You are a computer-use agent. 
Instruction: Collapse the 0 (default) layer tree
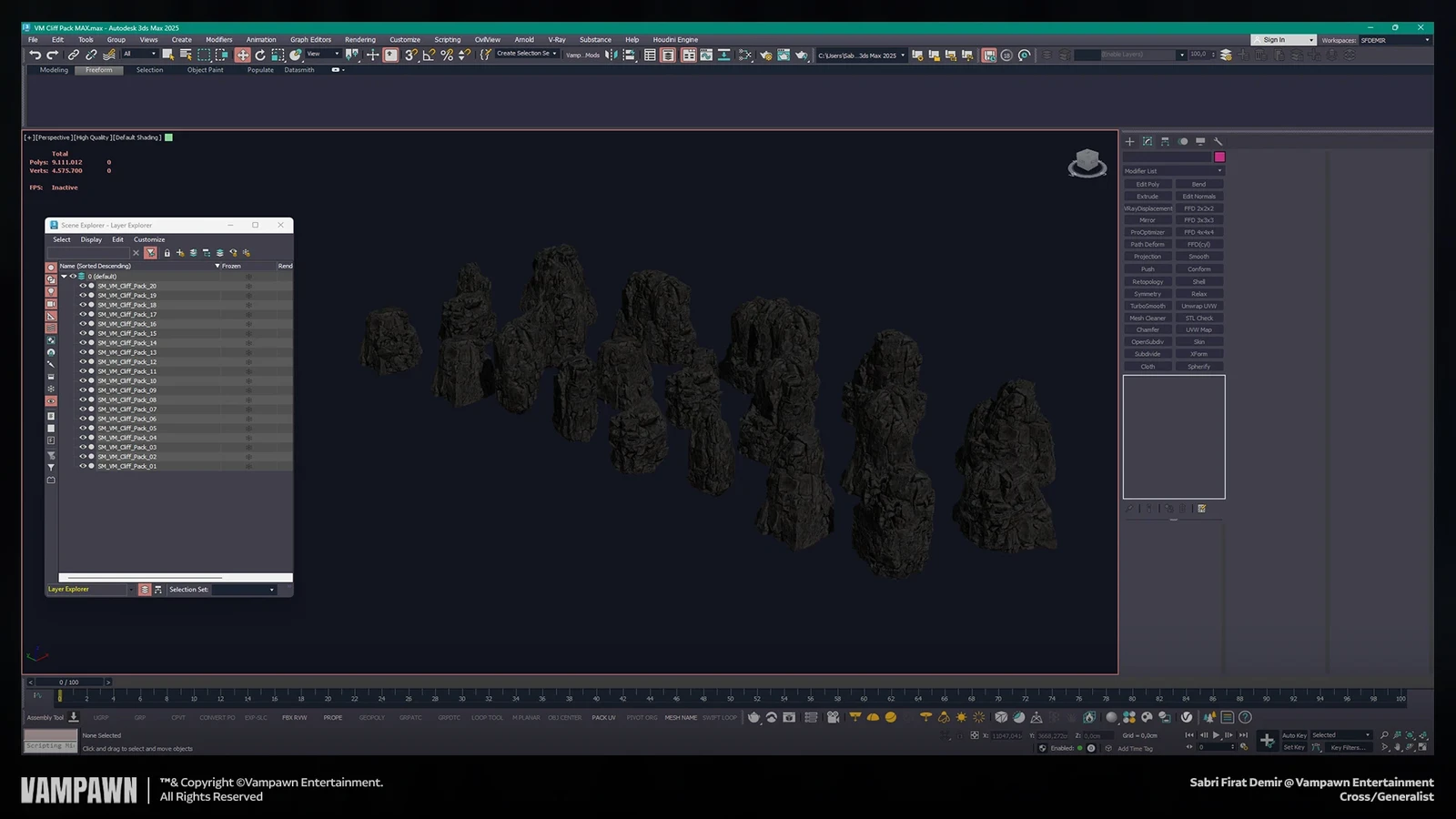click(x=64, y=277)
